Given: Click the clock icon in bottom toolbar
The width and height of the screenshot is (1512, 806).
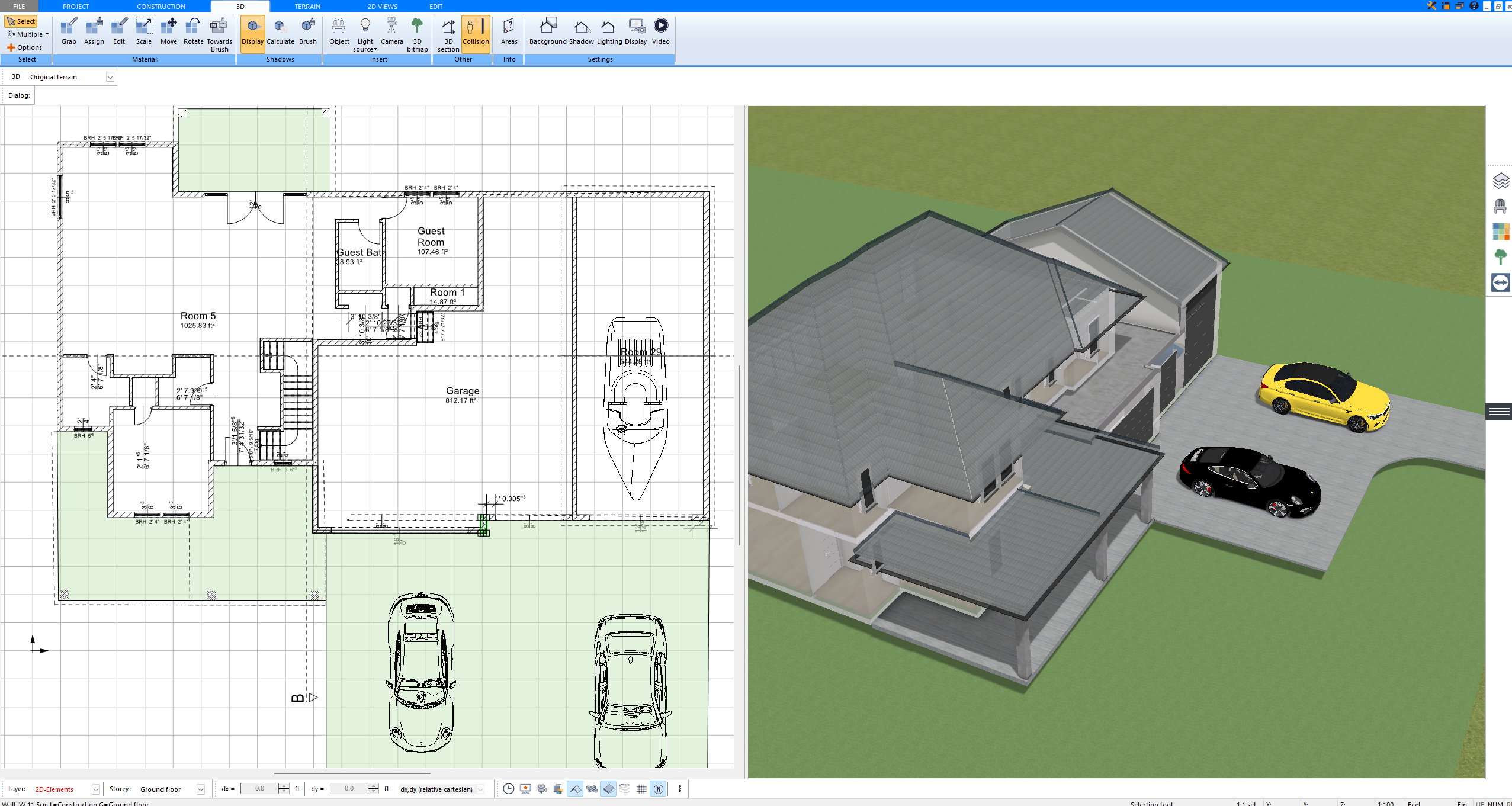Looking at the screenshot, I should click(509, 789).
